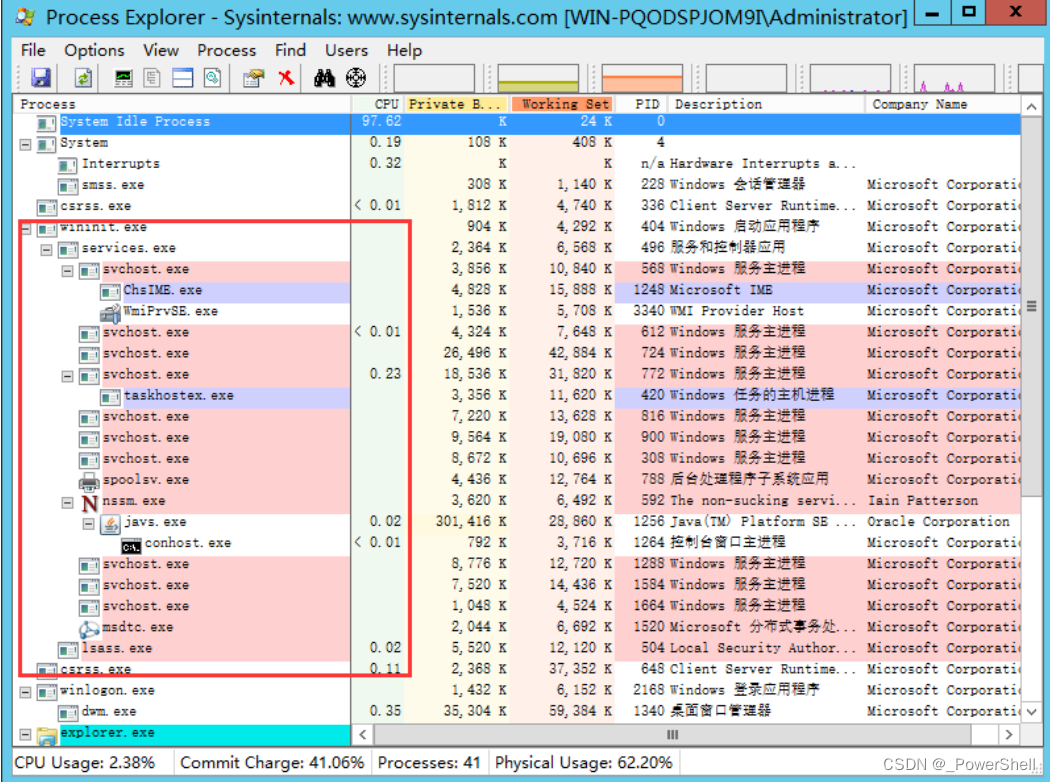
Task: Click the javs.exe Java icon
Action: click(110, 524)
